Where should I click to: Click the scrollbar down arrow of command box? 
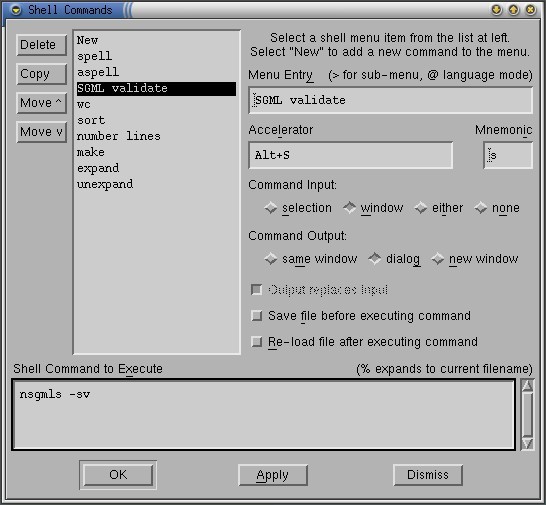coord(528,444)
